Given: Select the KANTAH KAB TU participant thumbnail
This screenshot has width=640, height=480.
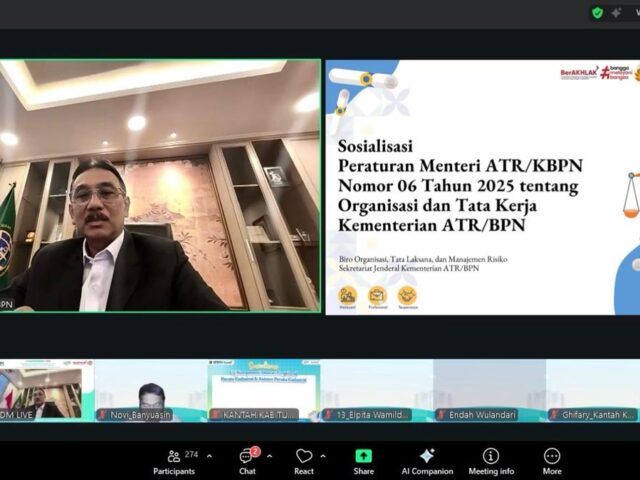Looking at the screenshot, I should click(263, 390).
